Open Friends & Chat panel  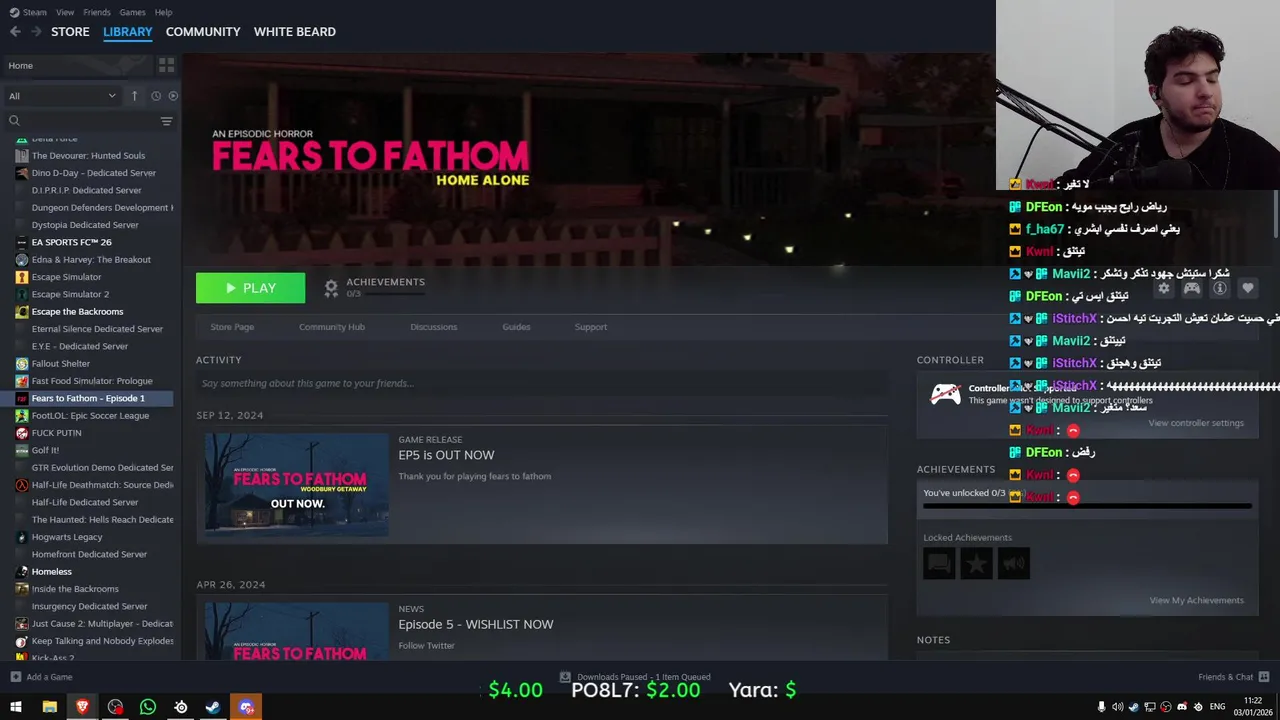(x=1234, y=677)
